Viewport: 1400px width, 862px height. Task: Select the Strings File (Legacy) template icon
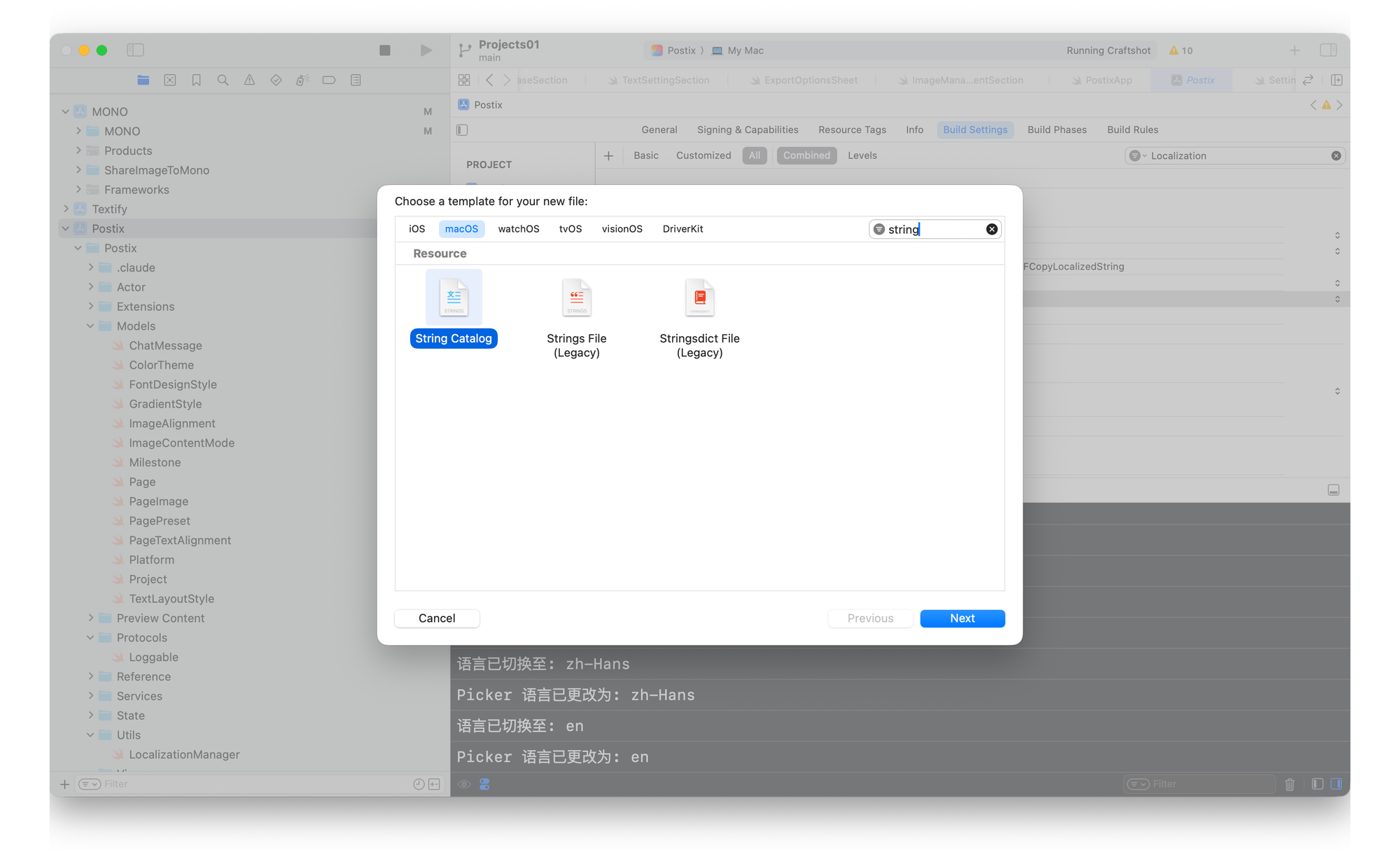[x=576, y=298]
